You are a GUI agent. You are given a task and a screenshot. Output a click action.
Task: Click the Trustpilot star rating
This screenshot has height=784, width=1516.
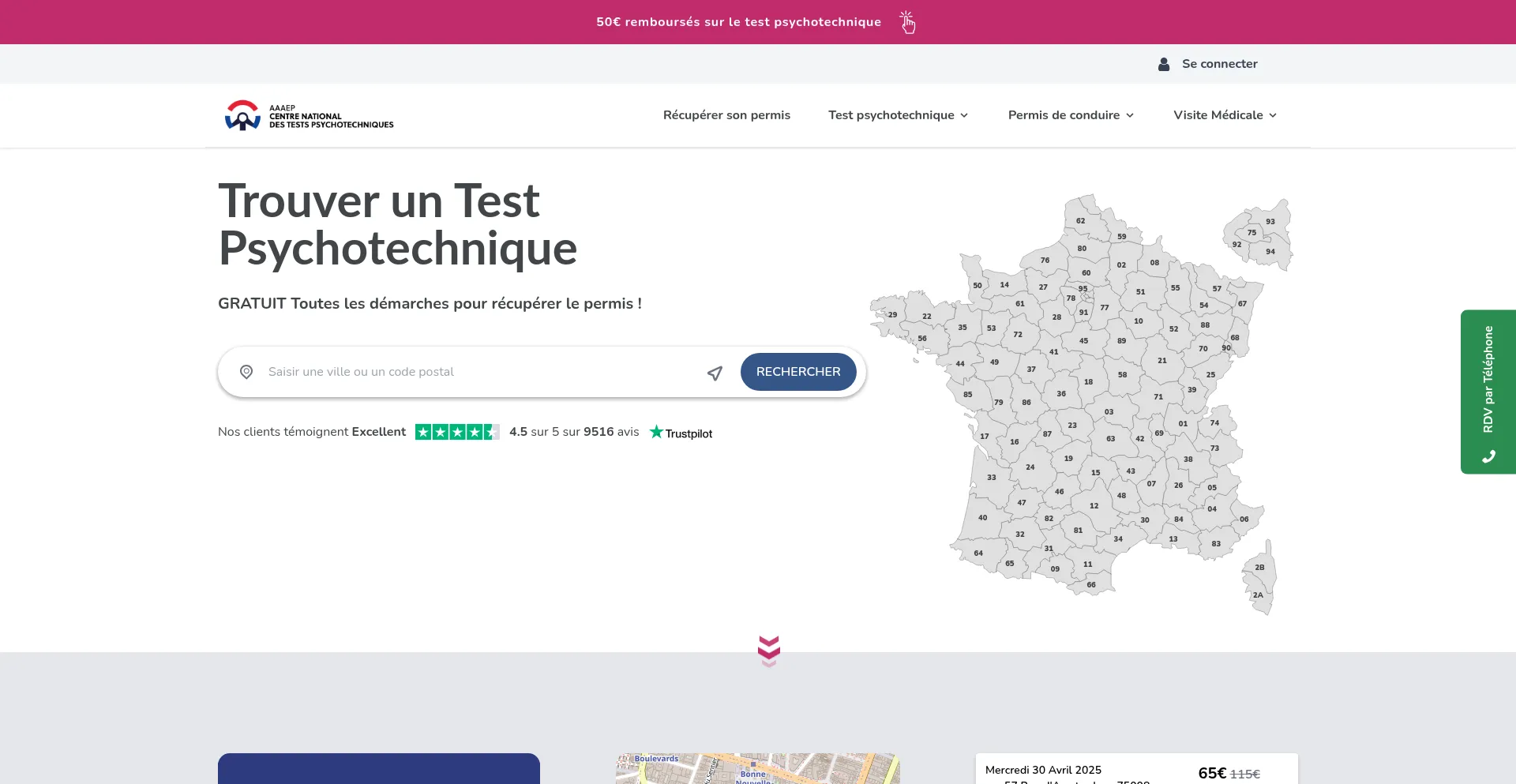pos(457,432)
